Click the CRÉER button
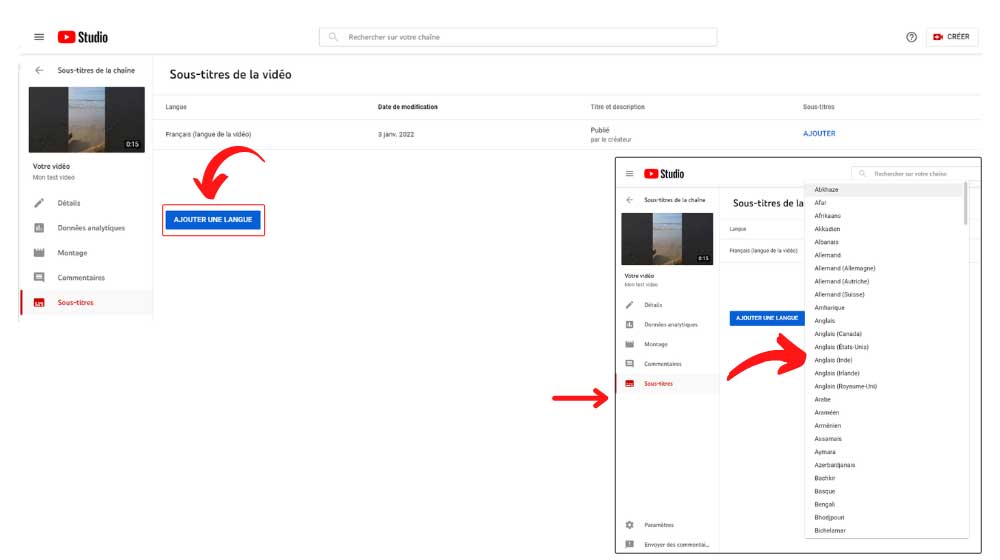Viewport: 1000px width, 560px height. 952,37
